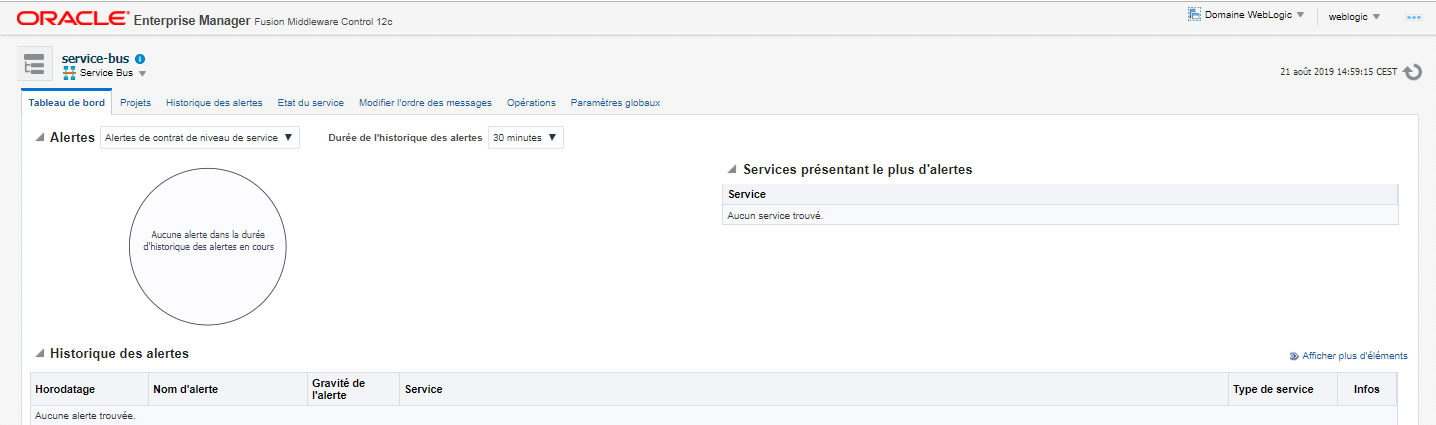Collapse the Alertes section
The height and width of the screenshot is (425, 1436).
[x=40, y=138]
